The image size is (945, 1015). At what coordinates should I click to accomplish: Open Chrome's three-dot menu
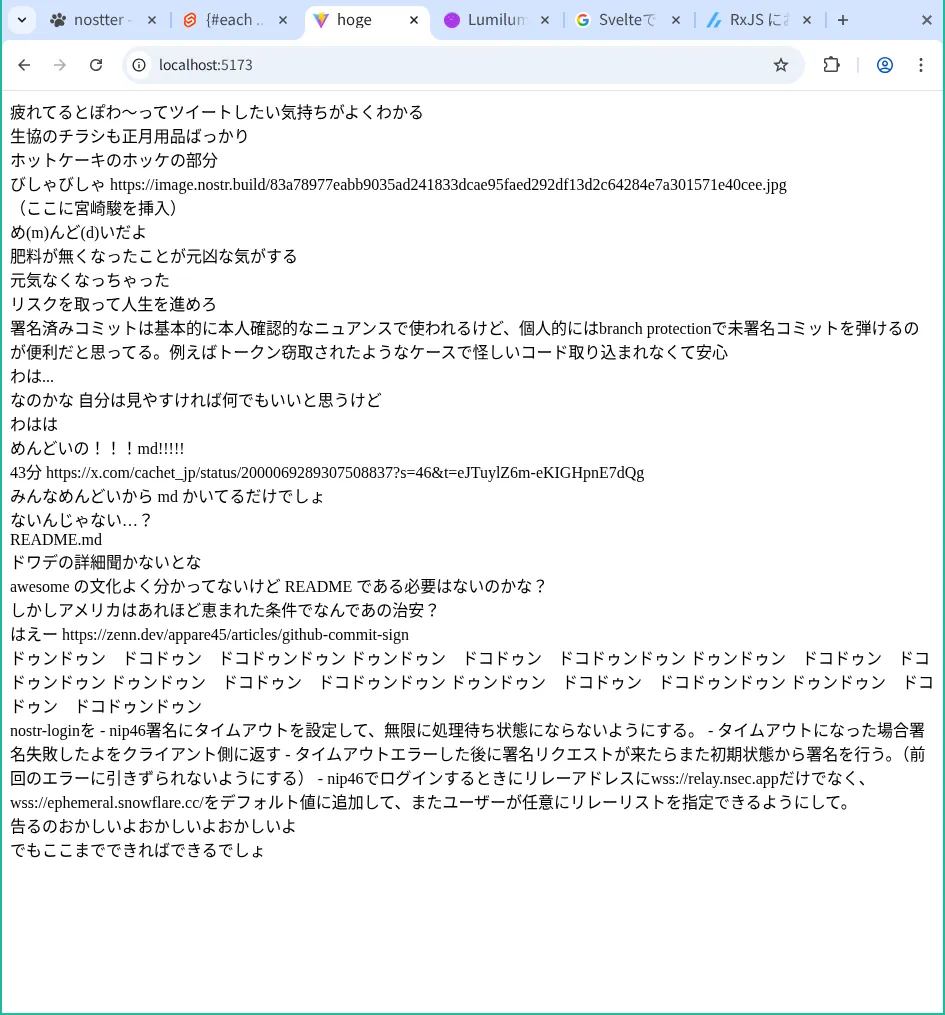921,65
